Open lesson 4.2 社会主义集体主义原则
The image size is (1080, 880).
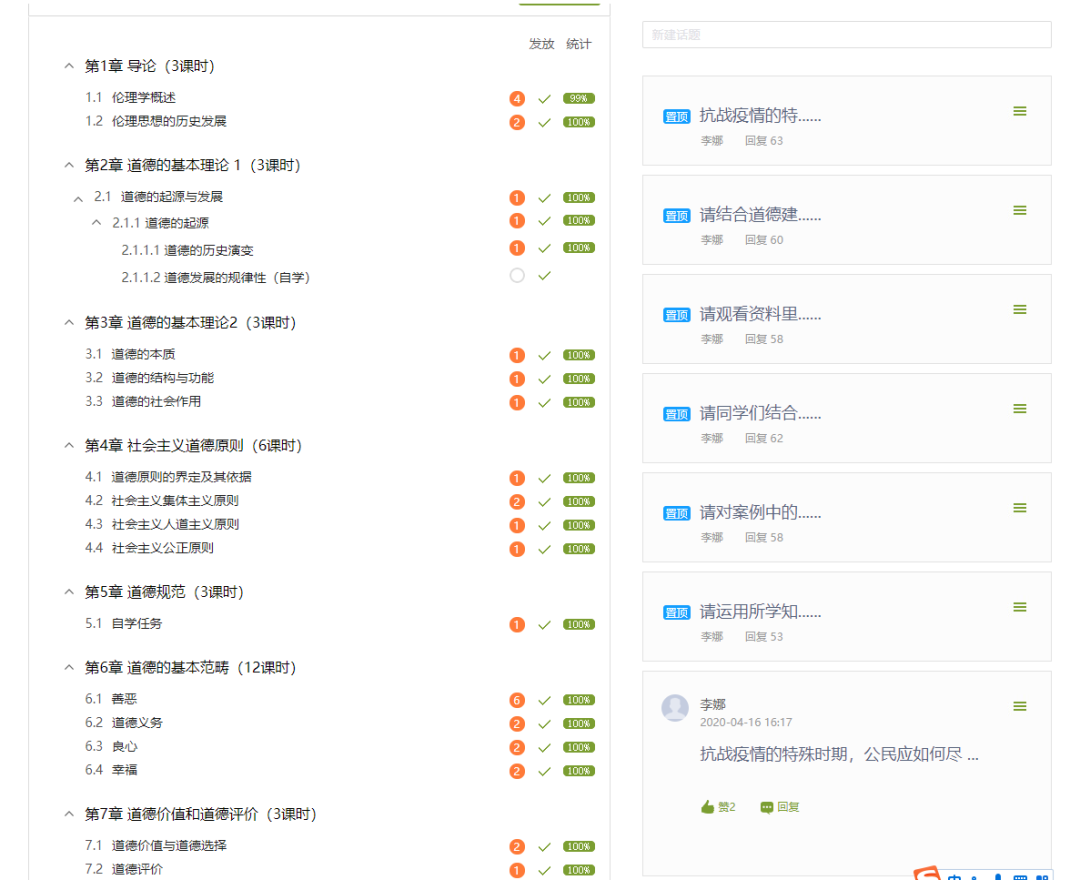pyautogui.click(x=174, y=501)
